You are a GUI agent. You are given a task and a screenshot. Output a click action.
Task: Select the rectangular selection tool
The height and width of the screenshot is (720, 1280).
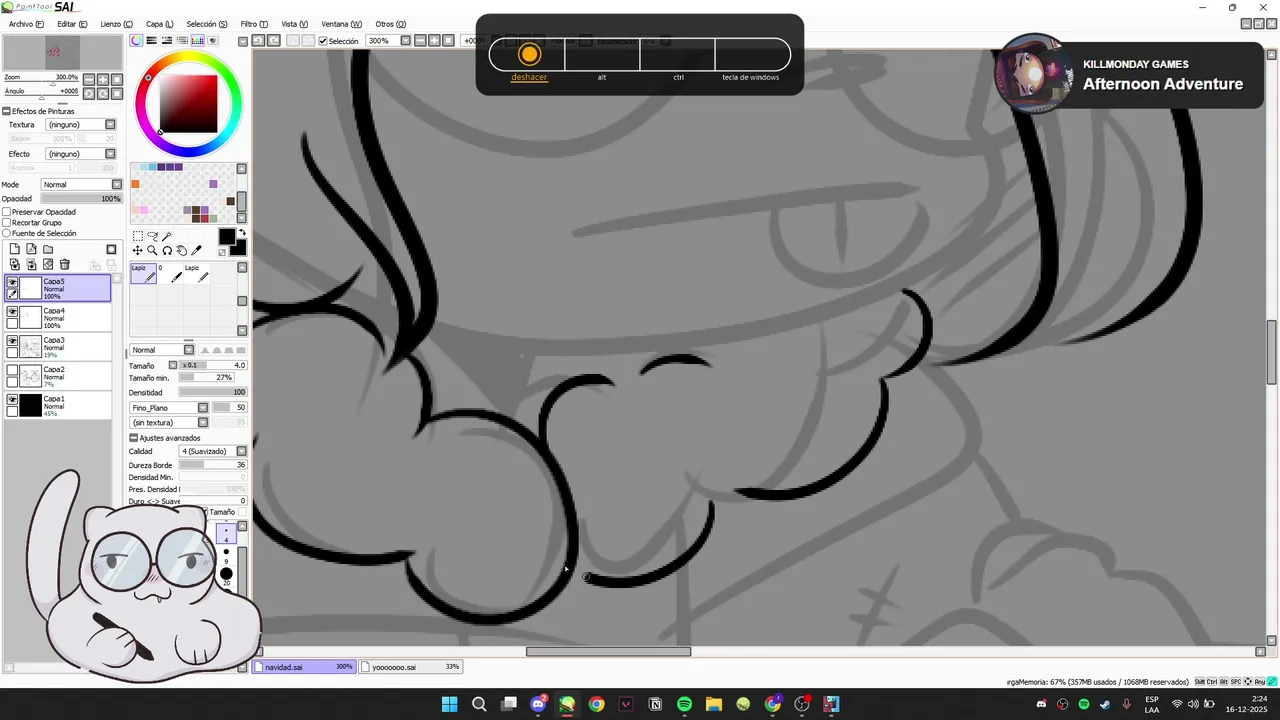tap(138, 237)
